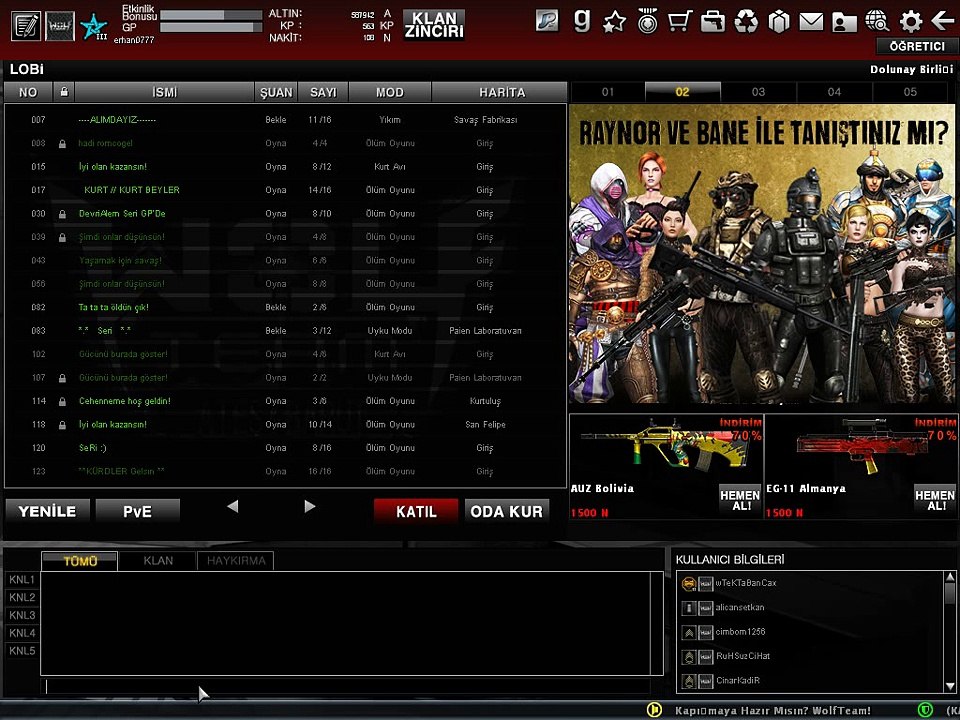Click status bar yellow announcement icon

click(x=654, y=710)
